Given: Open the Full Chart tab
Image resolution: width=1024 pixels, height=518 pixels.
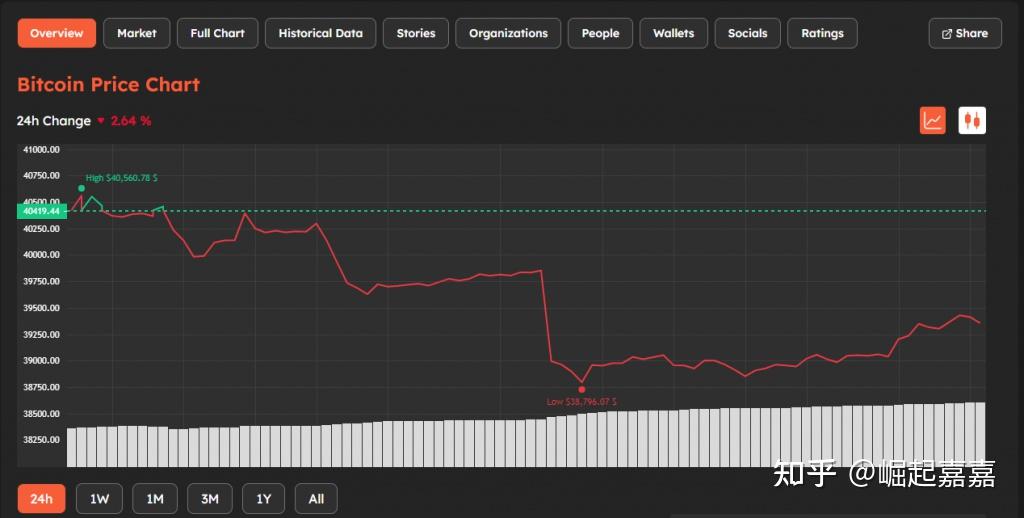Looking at the screenshot, I should click(217, 33).
